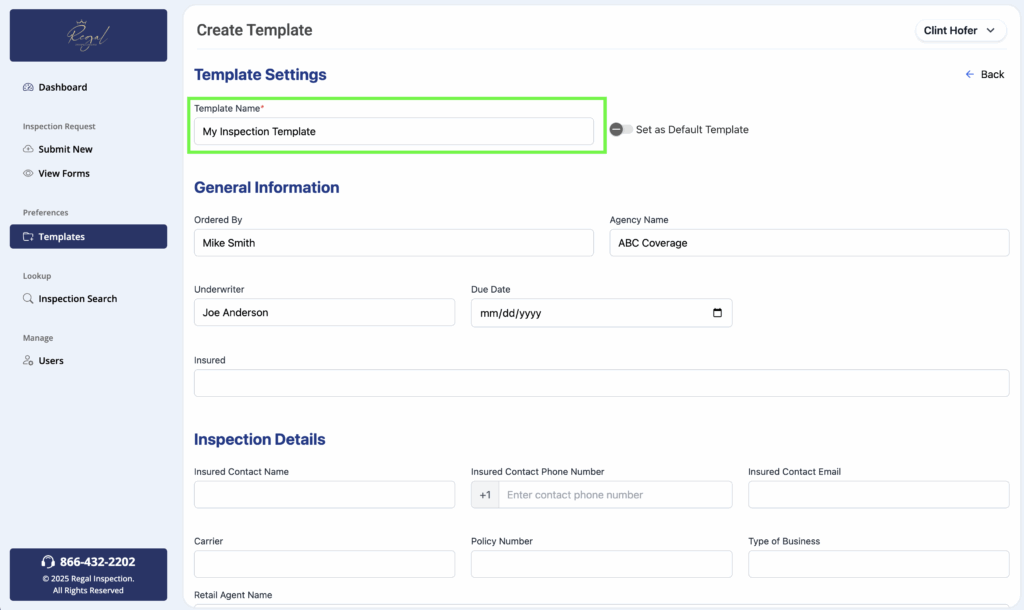This screenshot has height=610, width=1024.
Task: Click the +1 country code prefix
Action: coord(485,495)
